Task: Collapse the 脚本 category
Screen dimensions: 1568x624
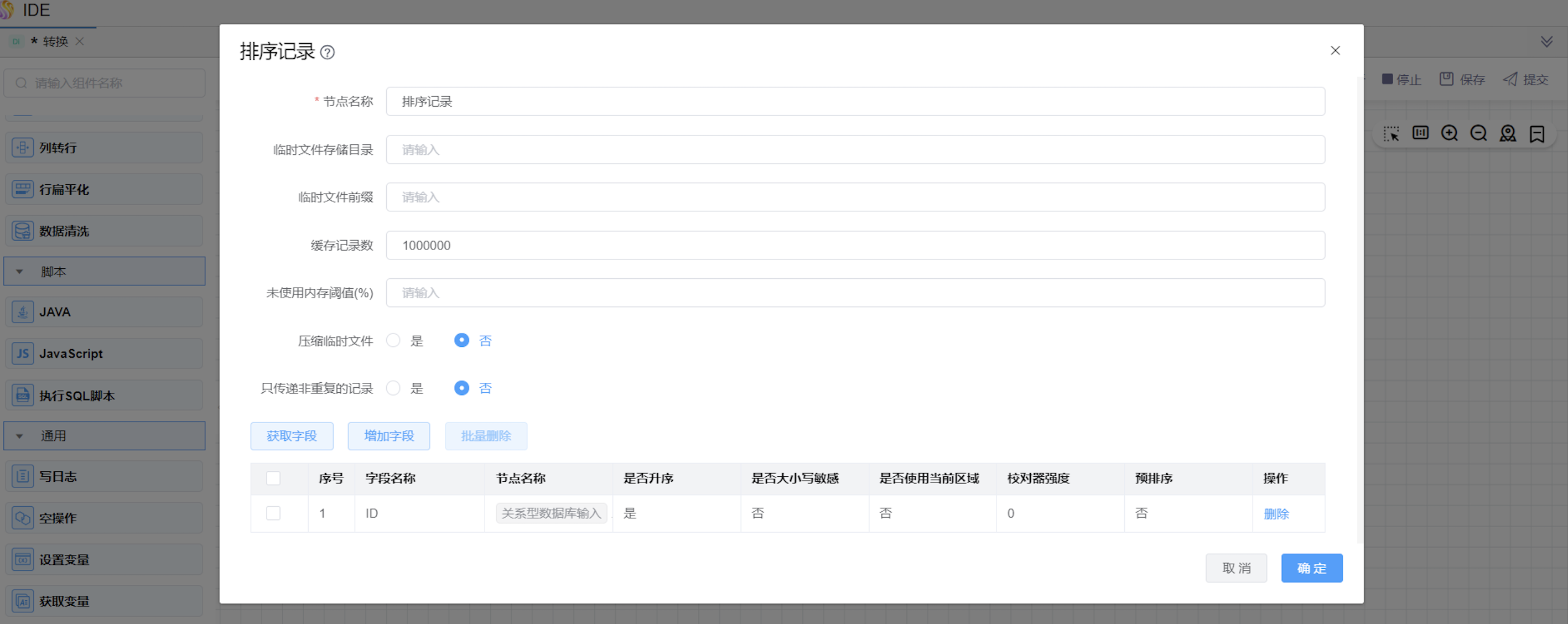Action: (19, 272)
